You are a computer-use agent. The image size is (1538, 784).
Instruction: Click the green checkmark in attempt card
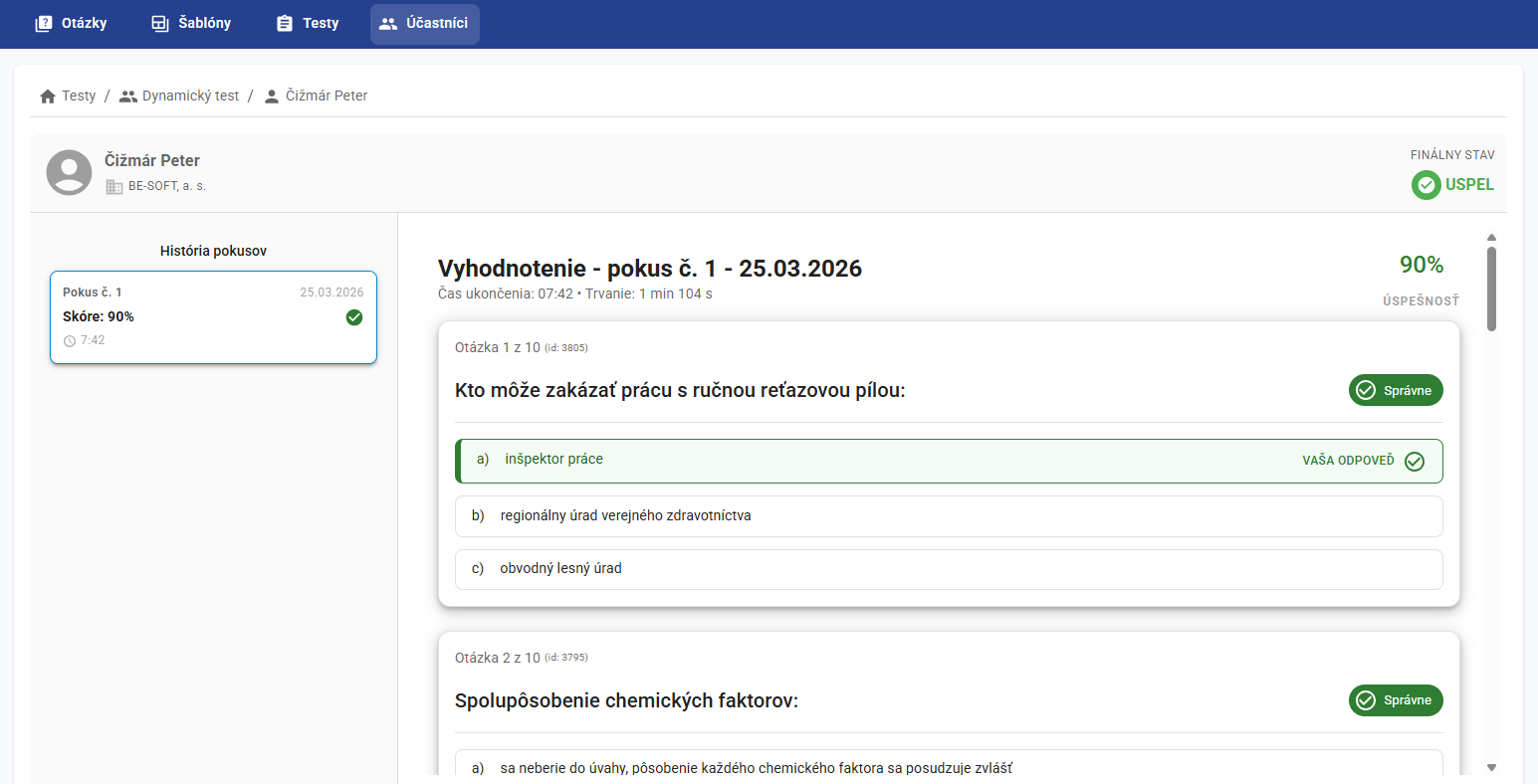[x=353, y=317]
